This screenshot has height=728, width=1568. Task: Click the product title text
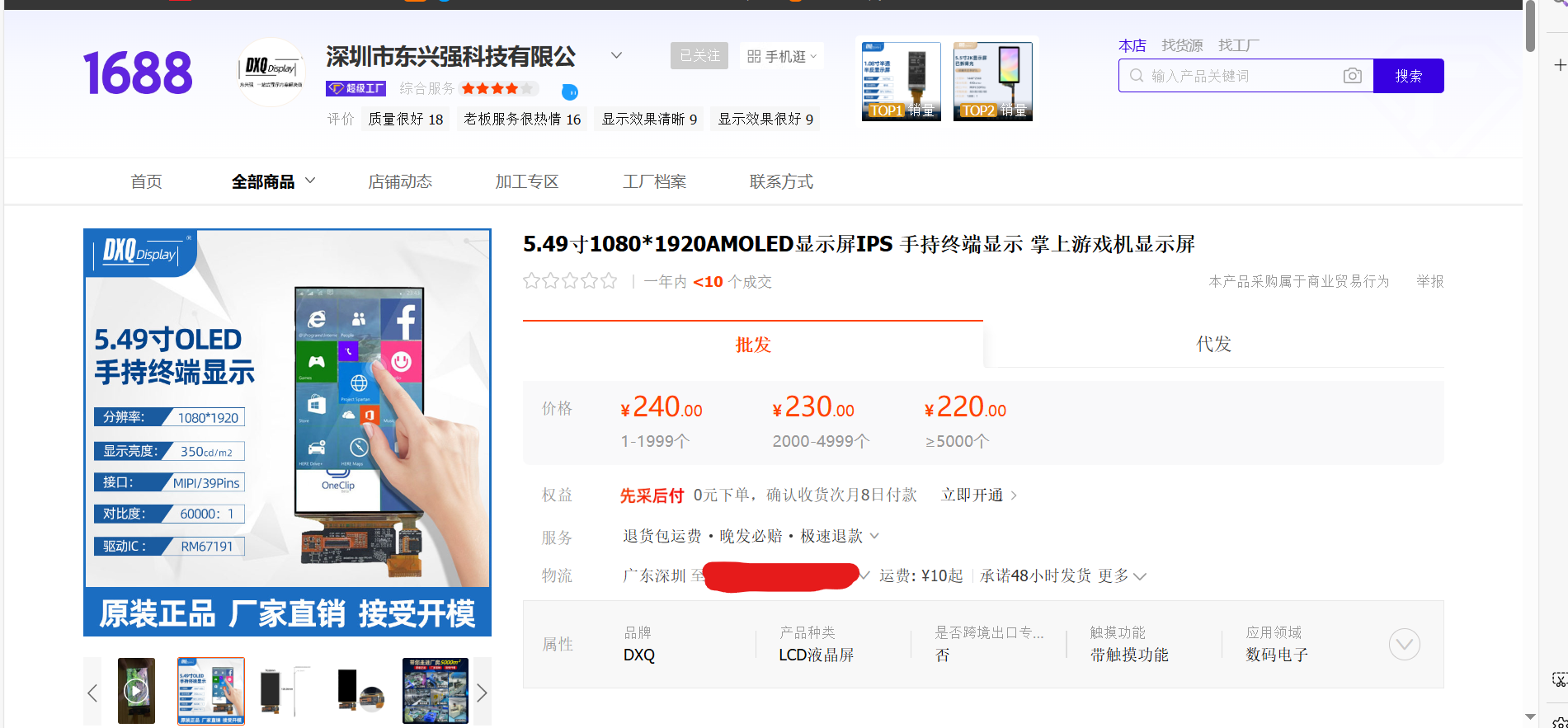coord(859,244)
